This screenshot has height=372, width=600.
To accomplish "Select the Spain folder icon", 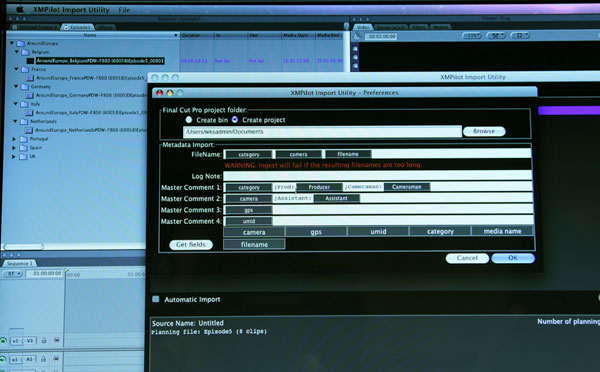I will [24, 148].
